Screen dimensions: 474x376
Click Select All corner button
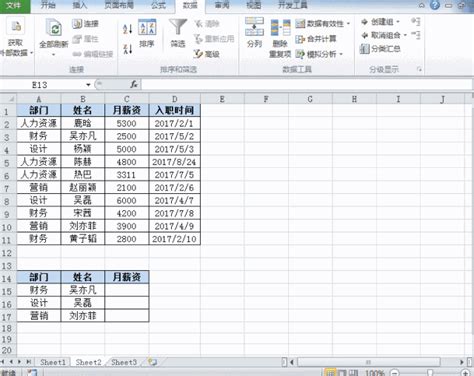tap(8, 99)
